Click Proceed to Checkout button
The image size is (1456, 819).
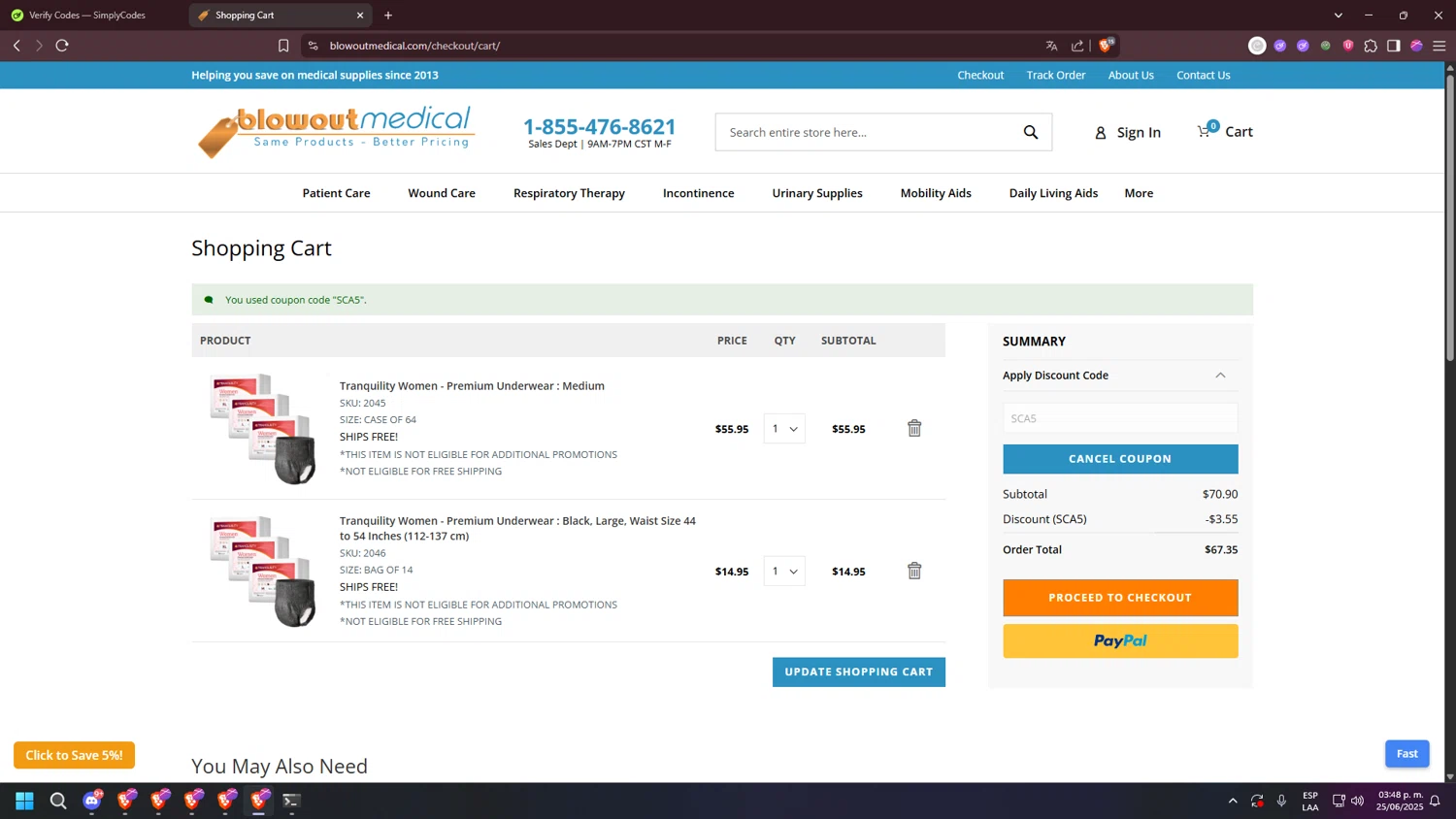[1120, 598]
